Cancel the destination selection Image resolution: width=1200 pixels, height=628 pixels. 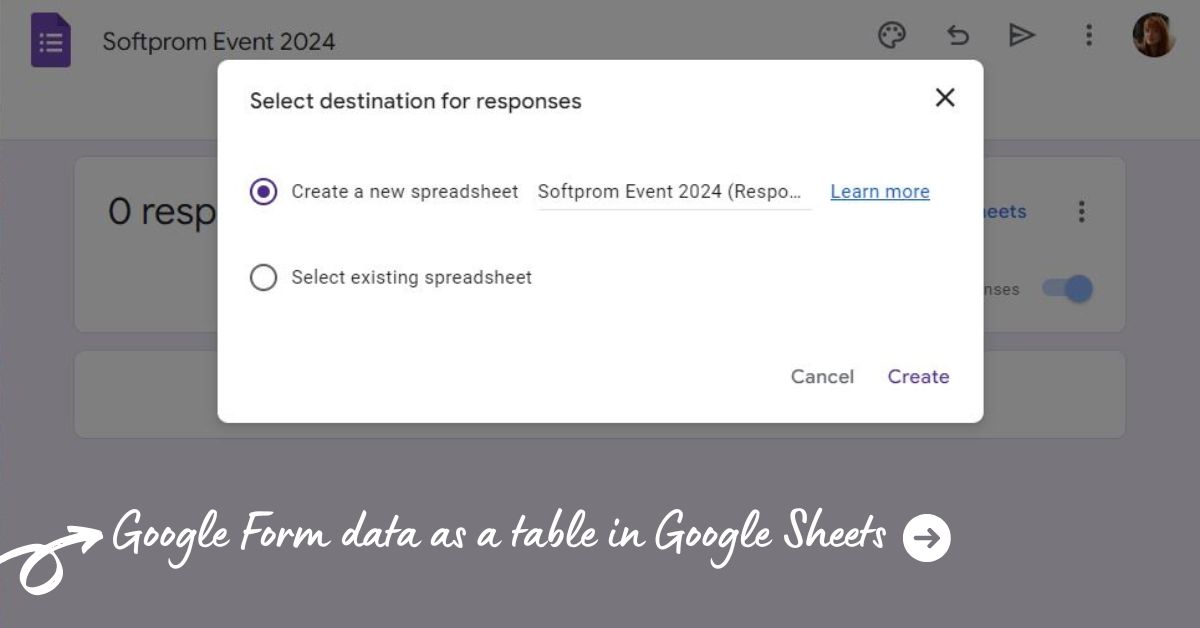tap(821, 376)
